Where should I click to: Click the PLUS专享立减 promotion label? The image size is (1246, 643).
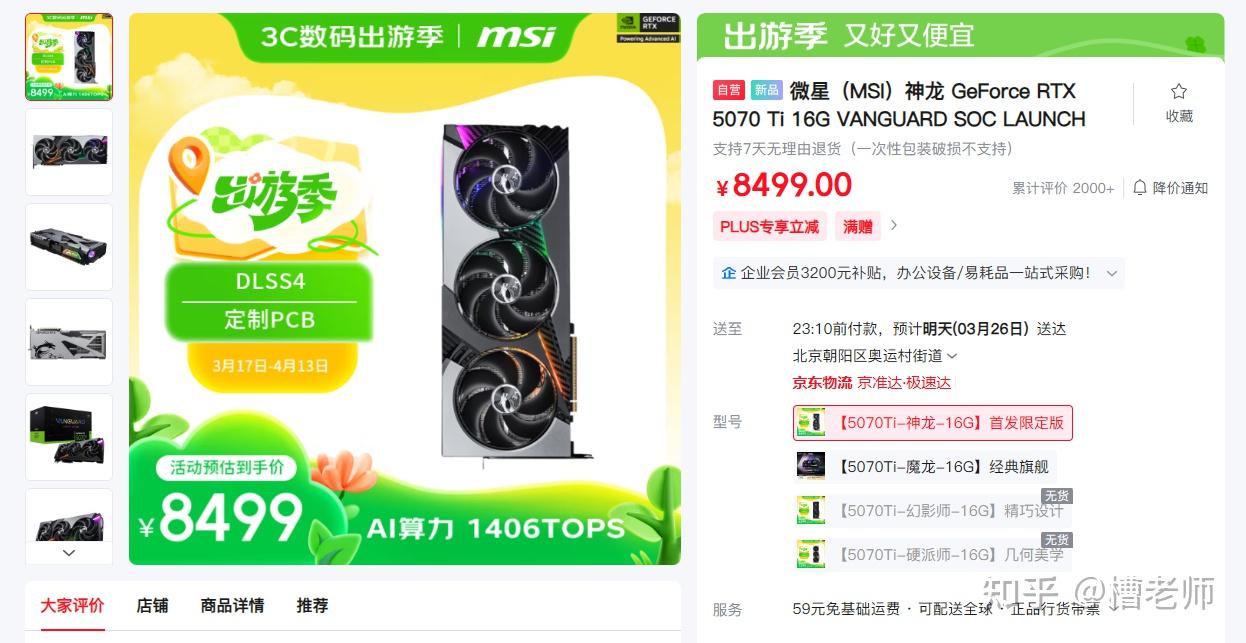click(770, 226)
